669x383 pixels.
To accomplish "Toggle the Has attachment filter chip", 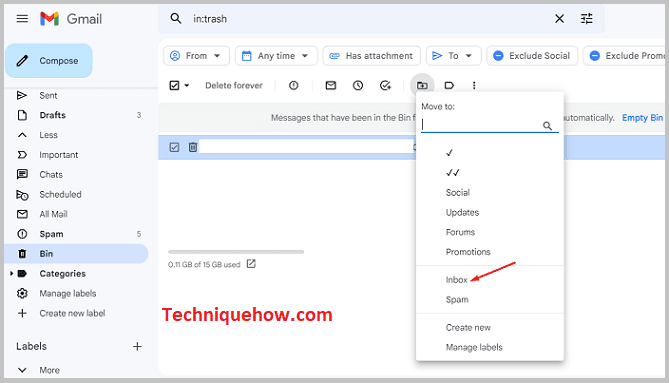I will click(x=372, y=56).
